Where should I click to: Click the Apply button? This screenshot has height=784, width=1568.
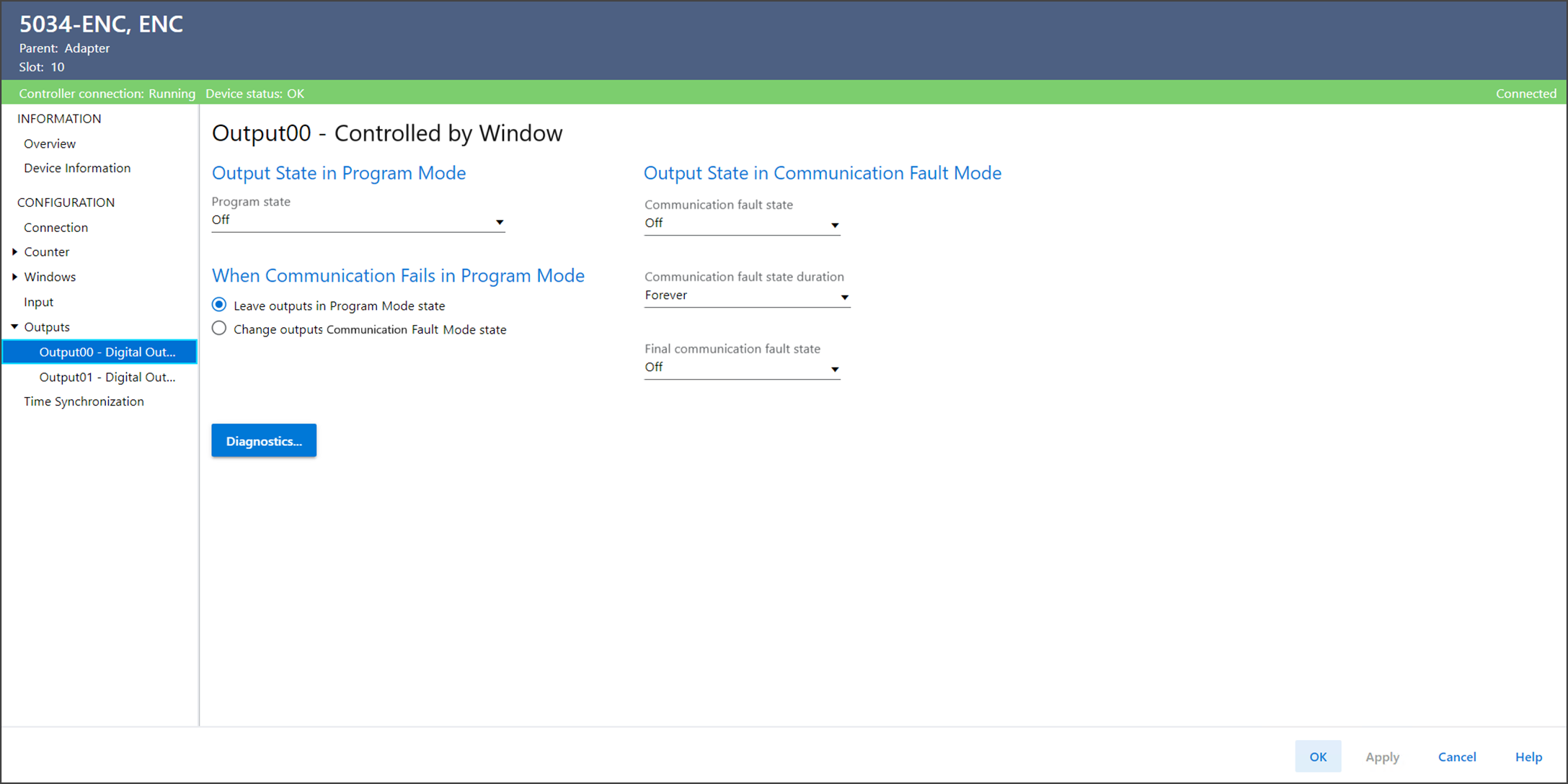[1381, 757]
